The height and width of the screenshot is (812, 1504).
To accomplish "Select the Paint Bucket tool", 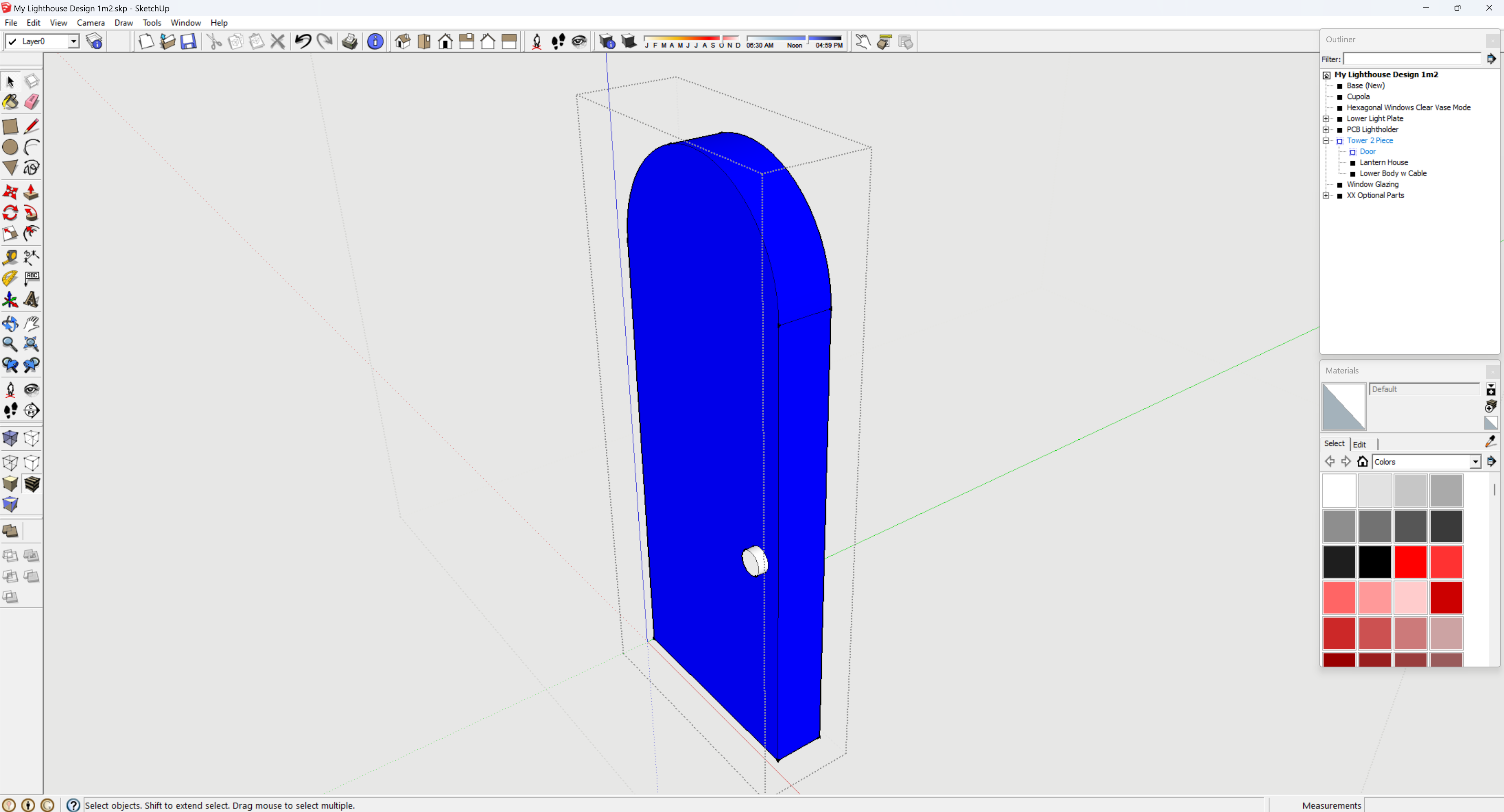I will pos(11,102).
